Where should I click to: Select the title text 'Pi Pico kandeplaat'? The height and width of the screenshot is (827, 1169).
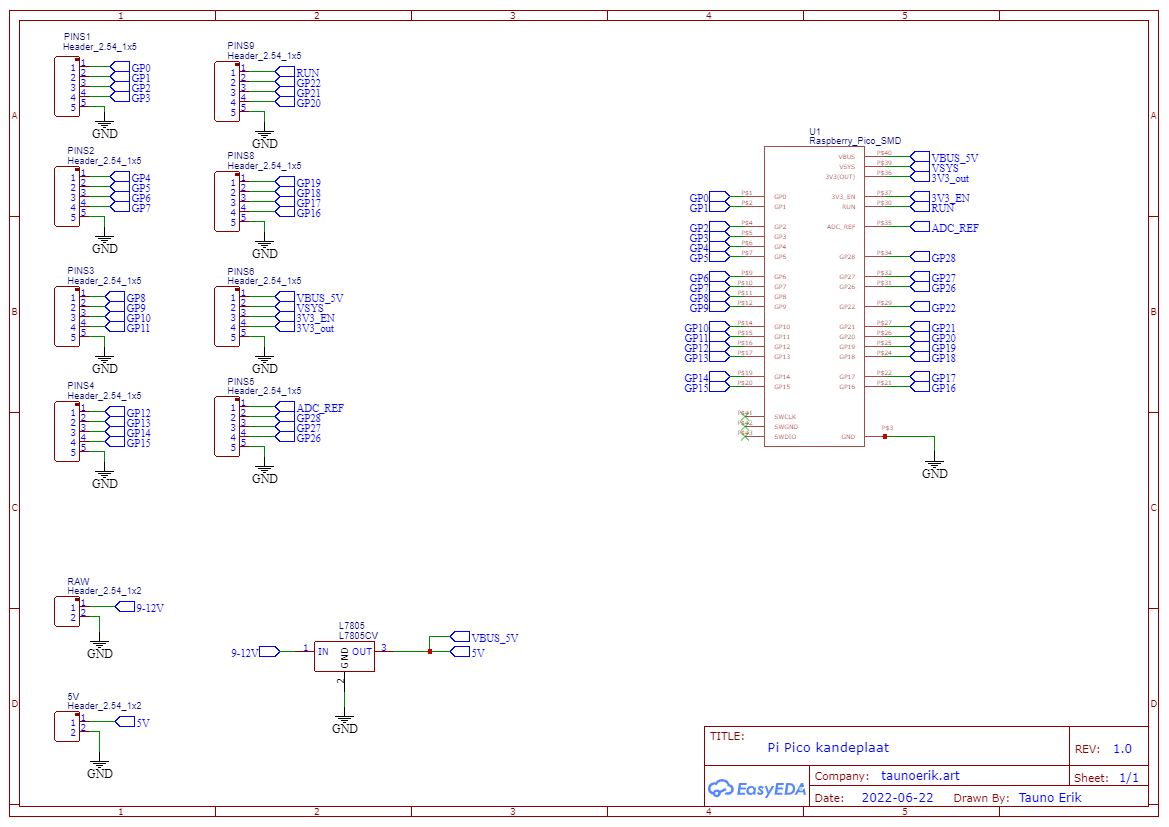pos(827,747)
